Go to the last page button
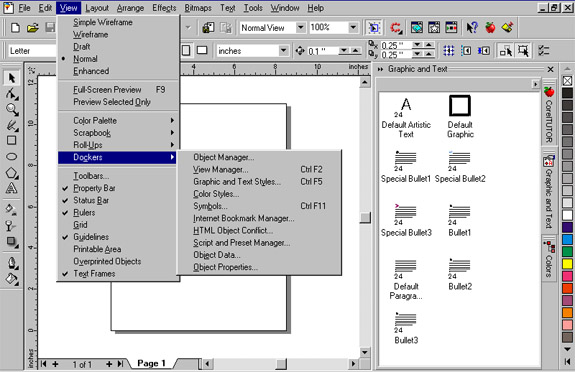Screen dimensions: 575x372 pos(120,364)
